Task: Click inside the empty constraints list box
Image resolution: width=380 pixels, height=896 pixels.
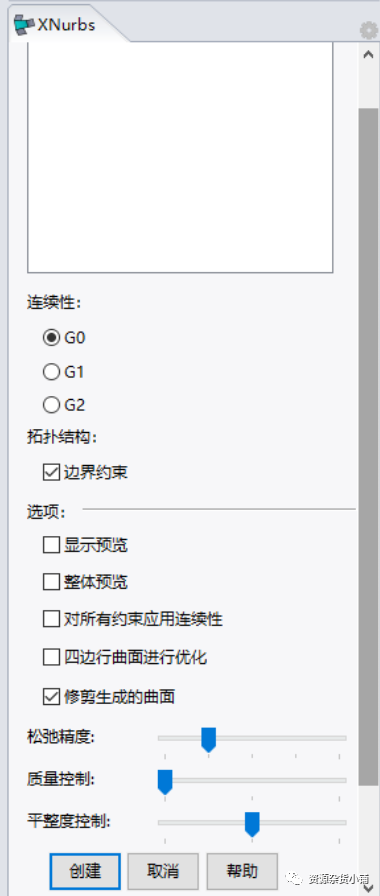Action: pos(180,157)
